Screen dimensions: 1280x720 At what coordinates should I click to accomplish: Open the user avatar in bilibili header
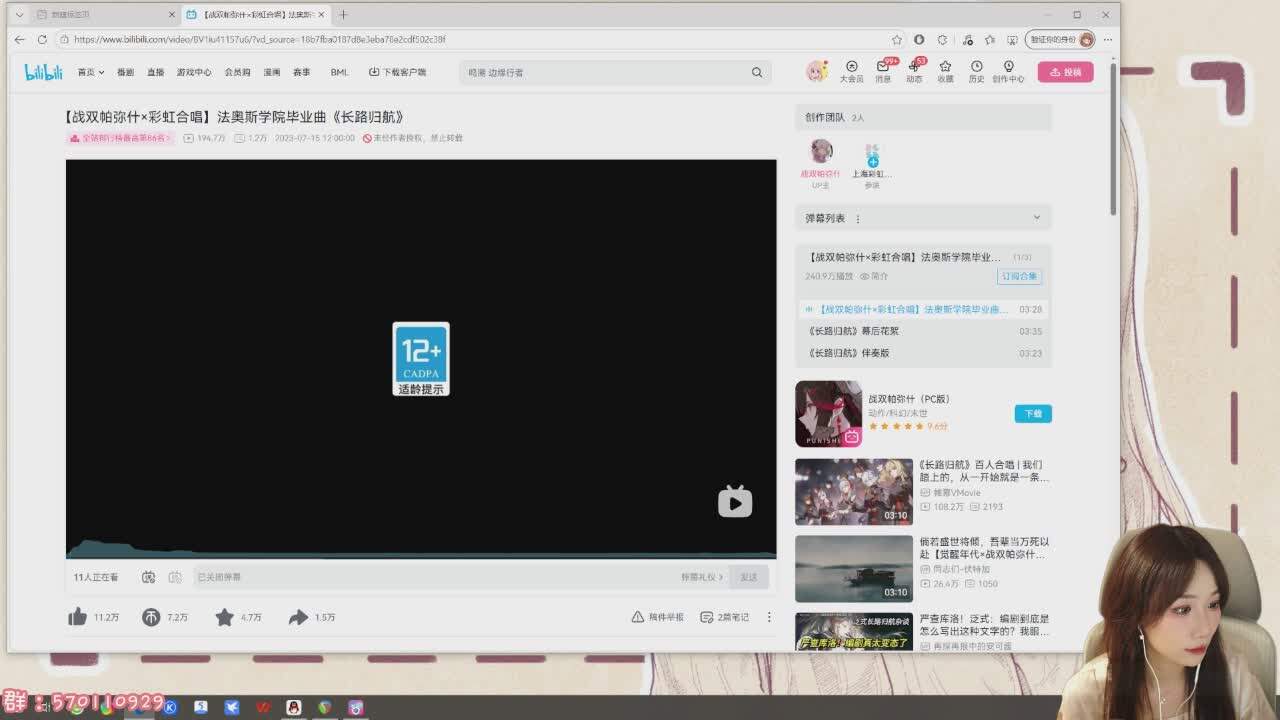817,71
